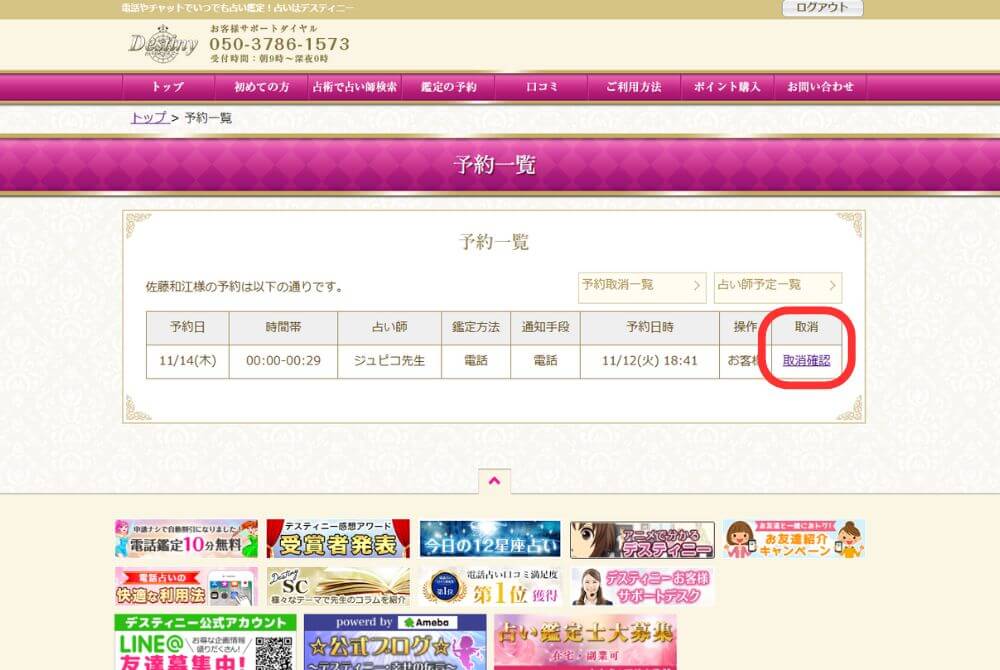The image size is (1000, 670).
Task: Click ポイント購入 in the navigation bar
Action: [727, 87]
